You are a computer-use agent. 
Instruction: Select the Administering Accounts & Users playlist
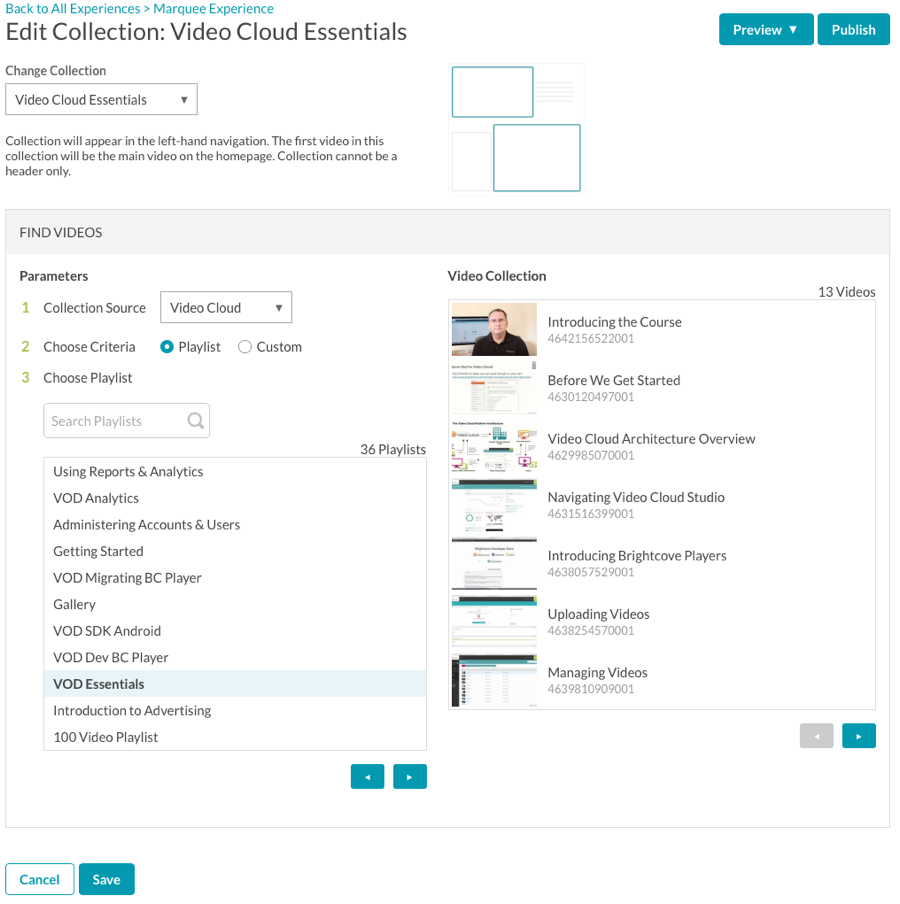(x=235, y=525)
